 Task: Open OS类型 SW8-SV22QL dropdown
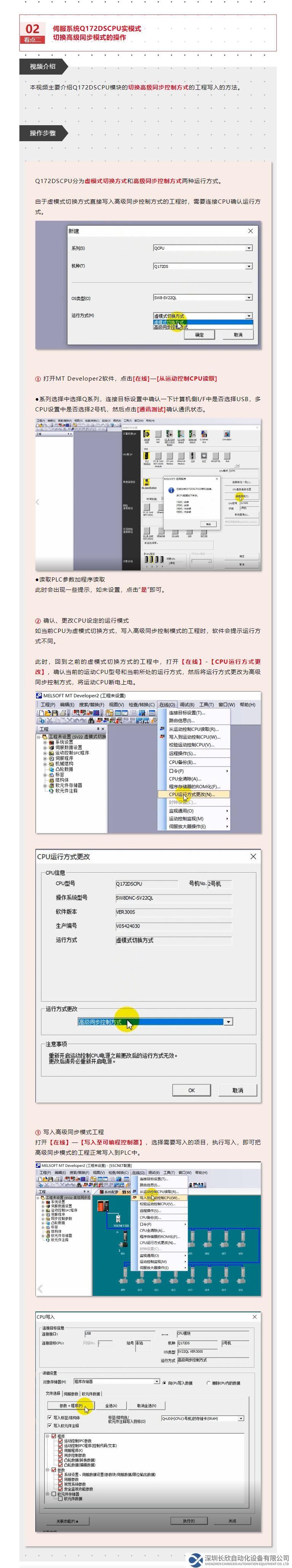[249, 298]
